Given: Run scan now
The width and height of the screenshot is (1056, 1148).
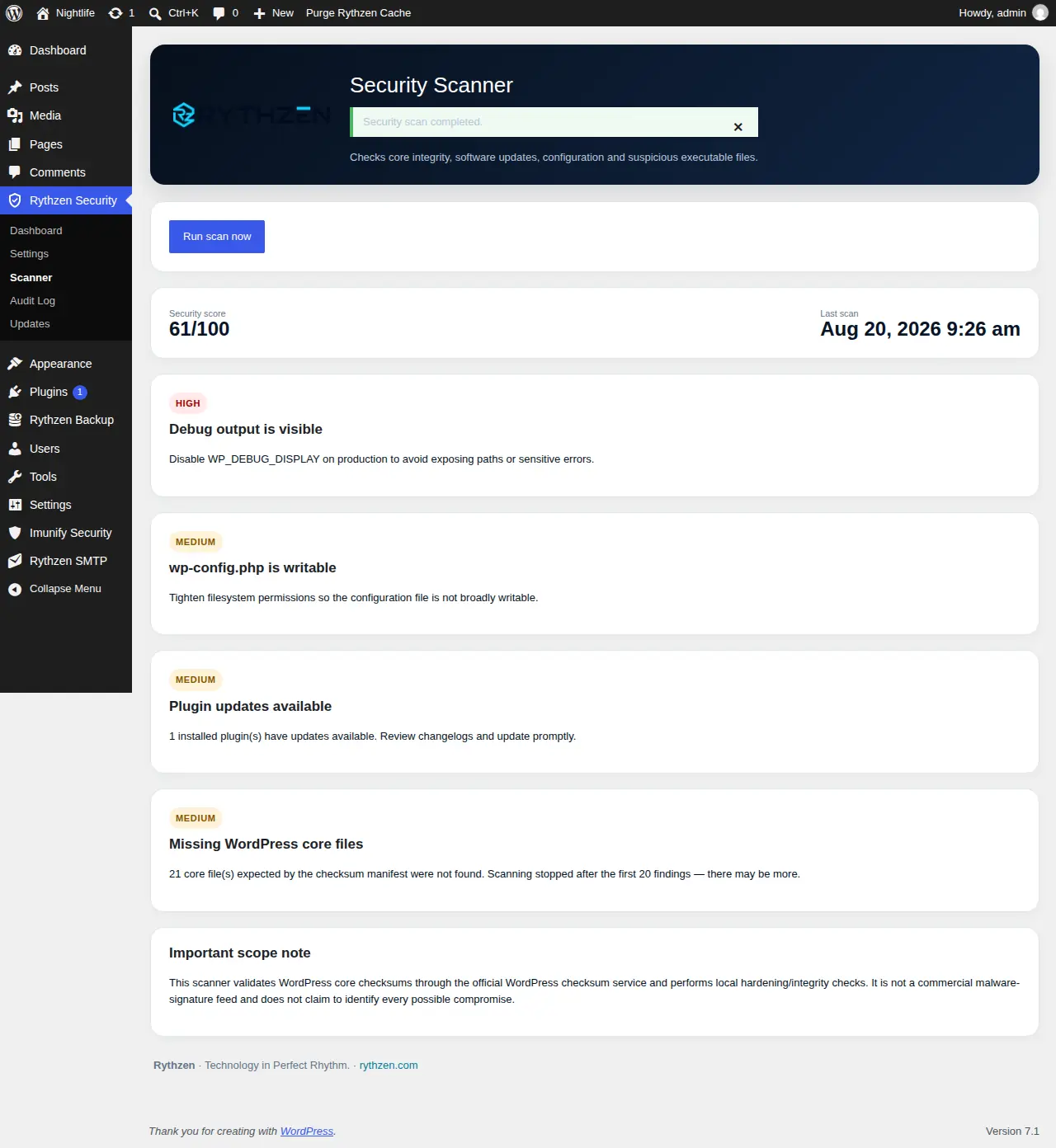Looking at the screenshot, I should 217,237.
